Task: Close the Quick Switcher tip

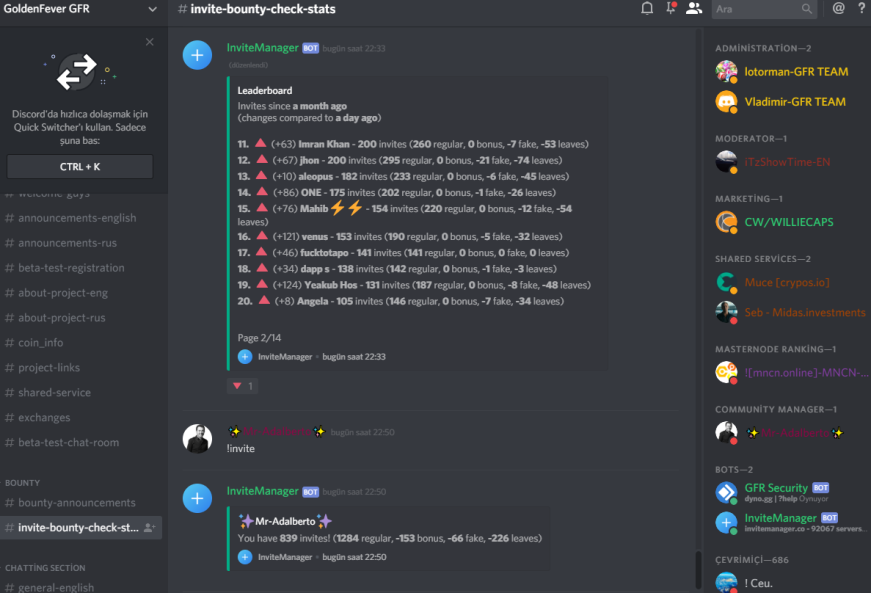Action: [149, 42]
